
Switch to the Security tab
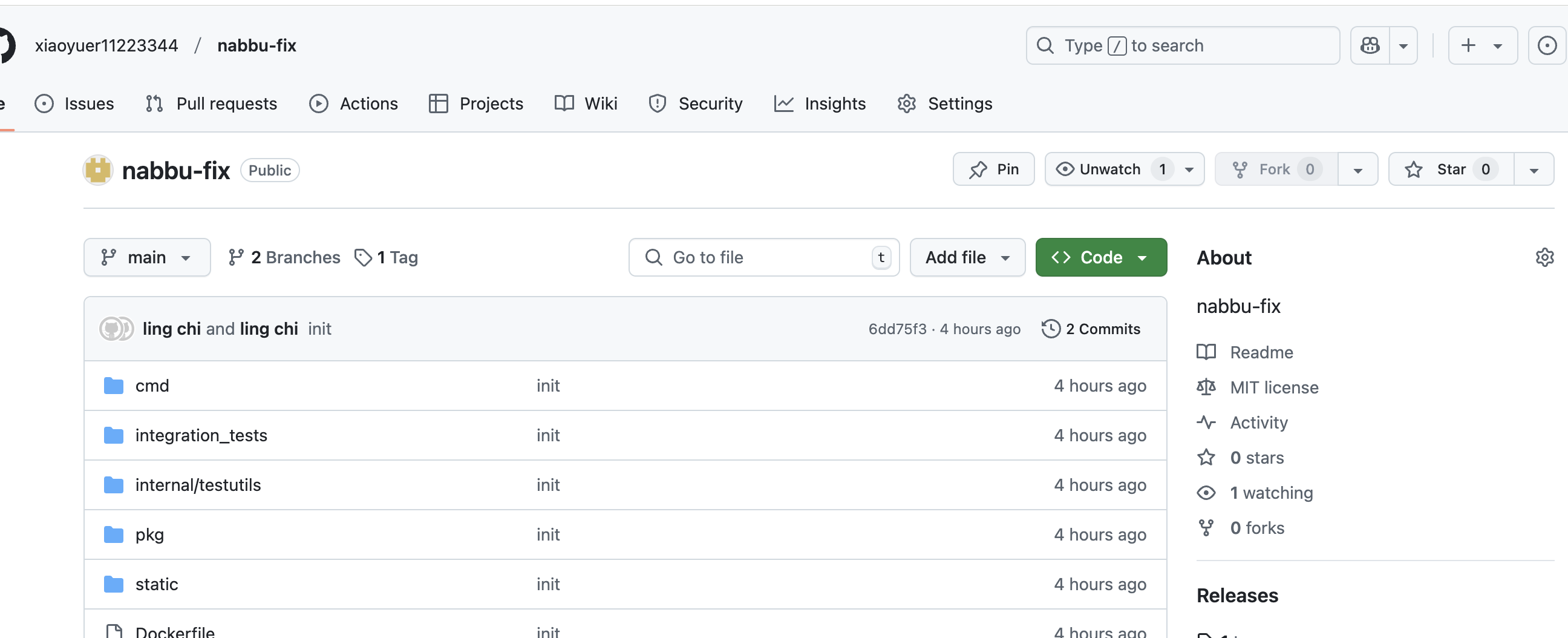696,104
